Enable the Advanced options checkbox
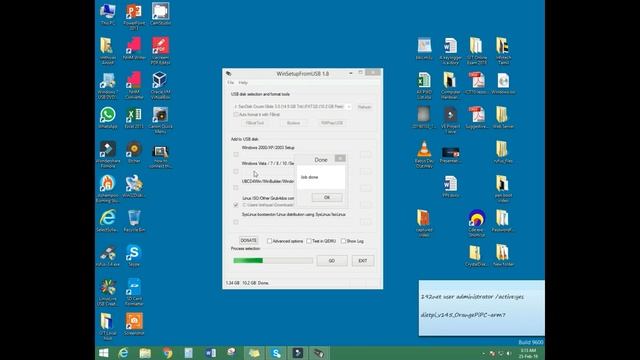The height and width of the screenshot is (360, 640). click(269, 241)
